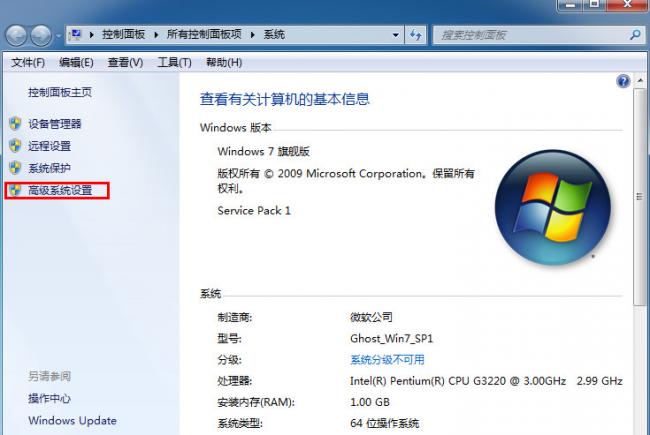The width and height of the screenshot is (650, 435).
Task: Expand the arrow before 所有控制面板项 breadcrumb
Action: click(x=156, y=35)
